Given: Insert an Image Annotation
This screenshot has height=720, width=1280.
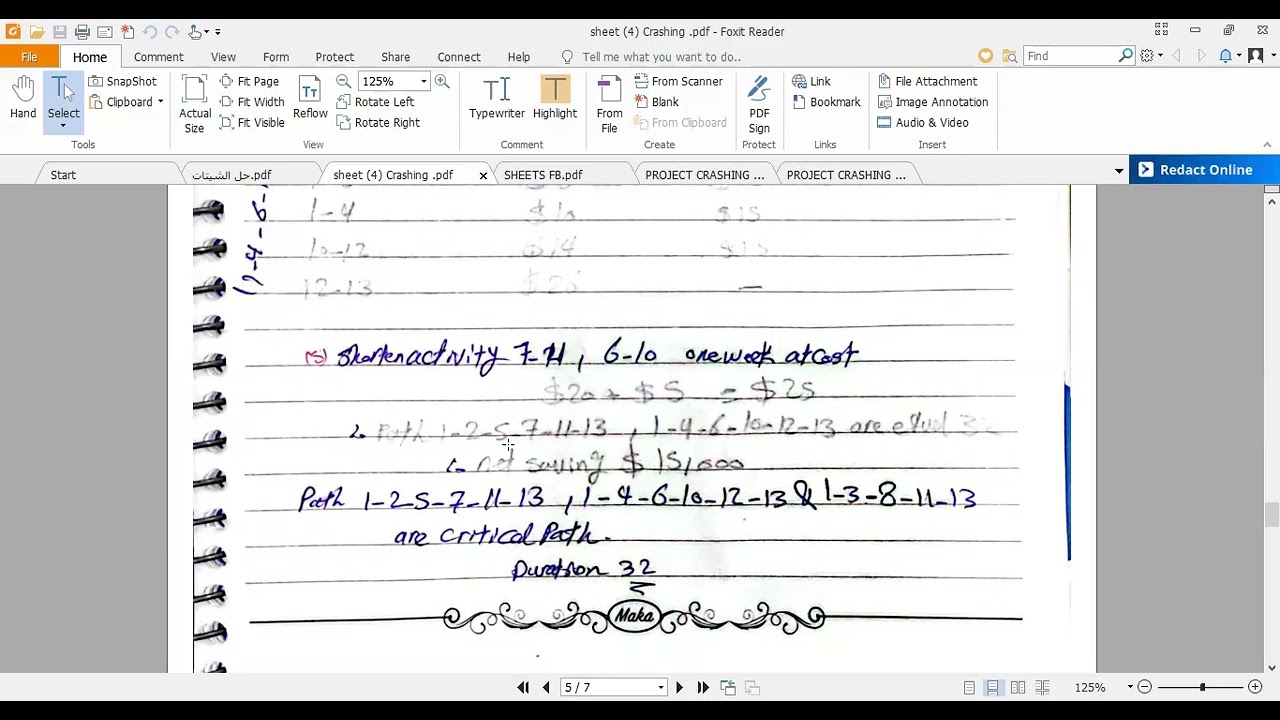Looking at the screenshot, I should point(932,102).
